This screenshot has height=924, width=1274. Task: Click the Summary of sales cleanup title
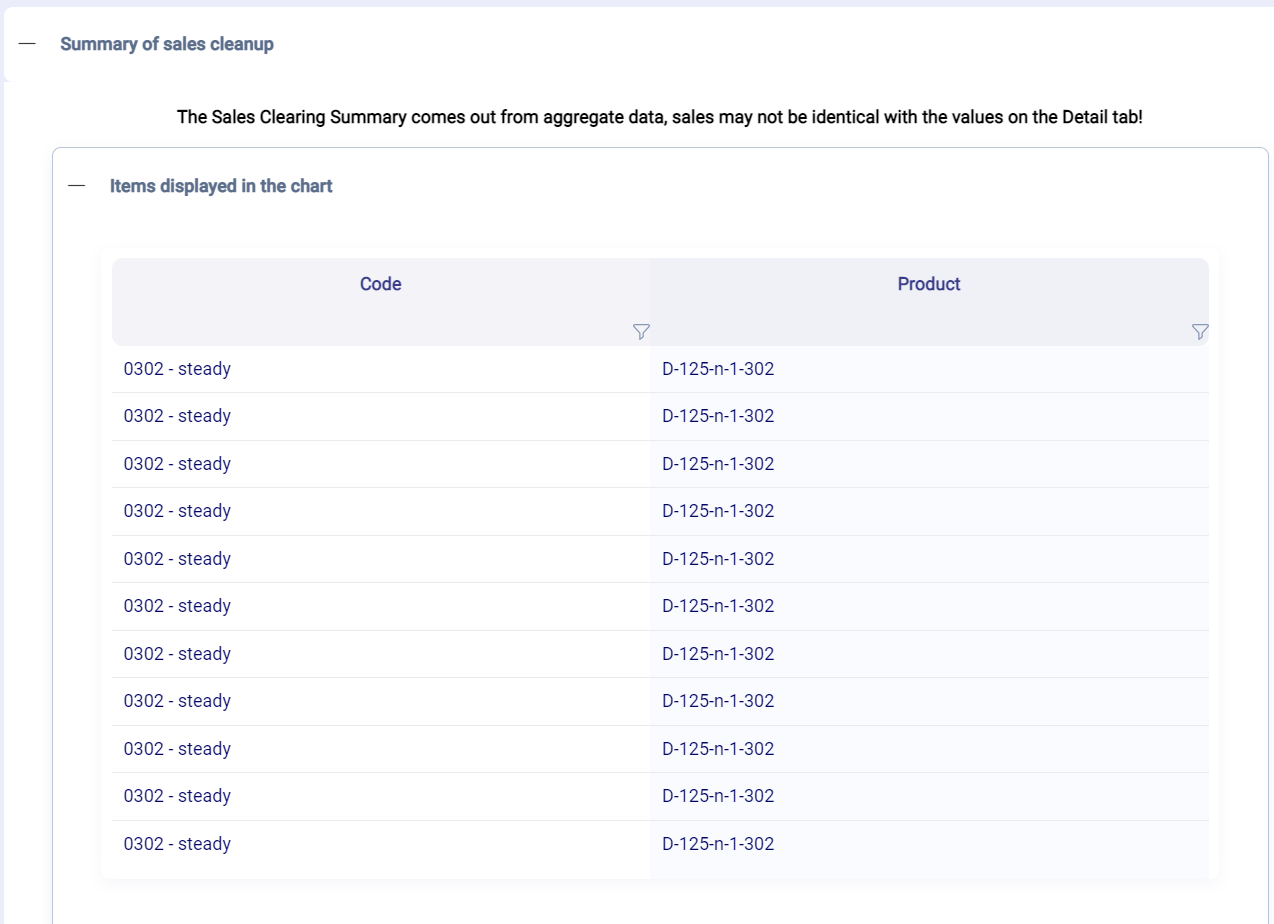(167, 44)
